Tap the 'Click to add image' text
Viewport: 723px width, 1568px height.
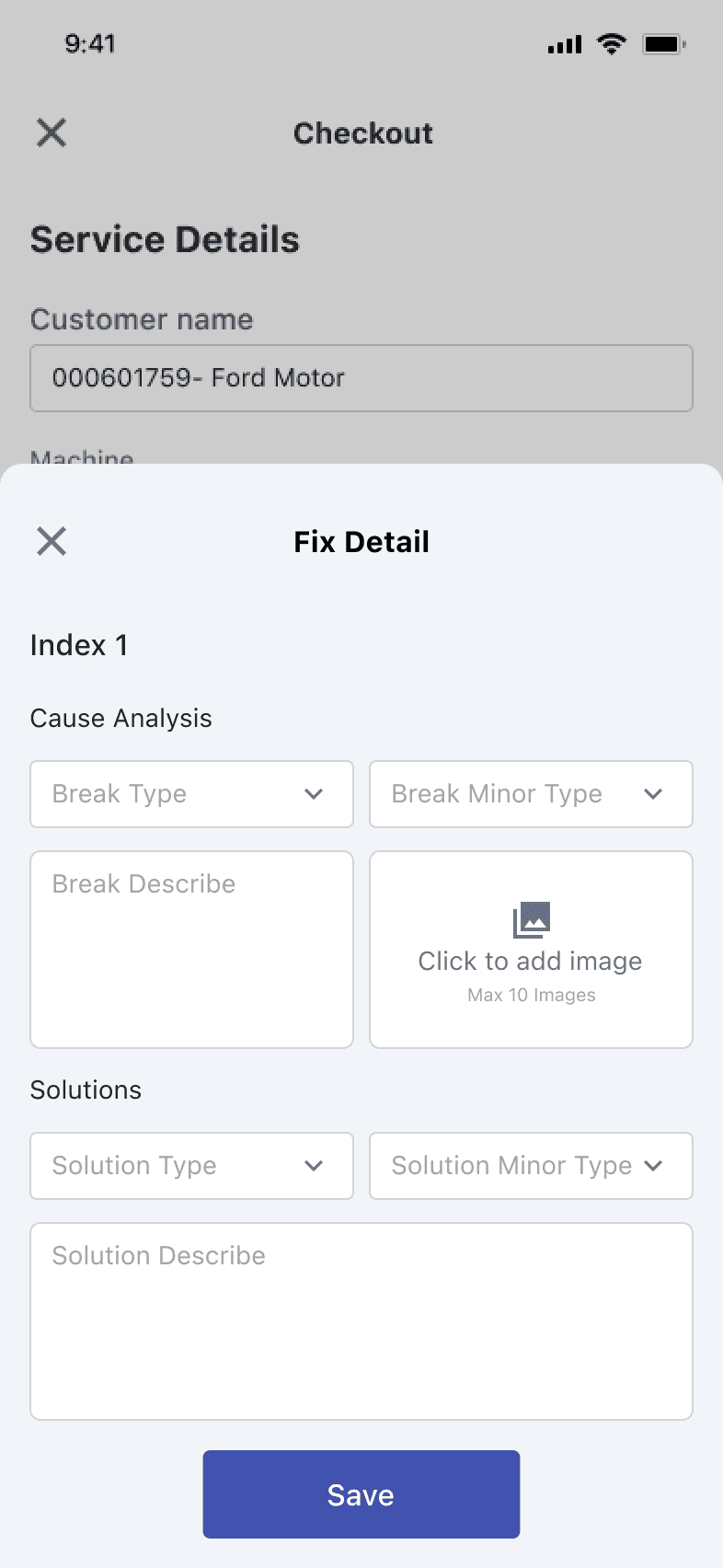531,962
